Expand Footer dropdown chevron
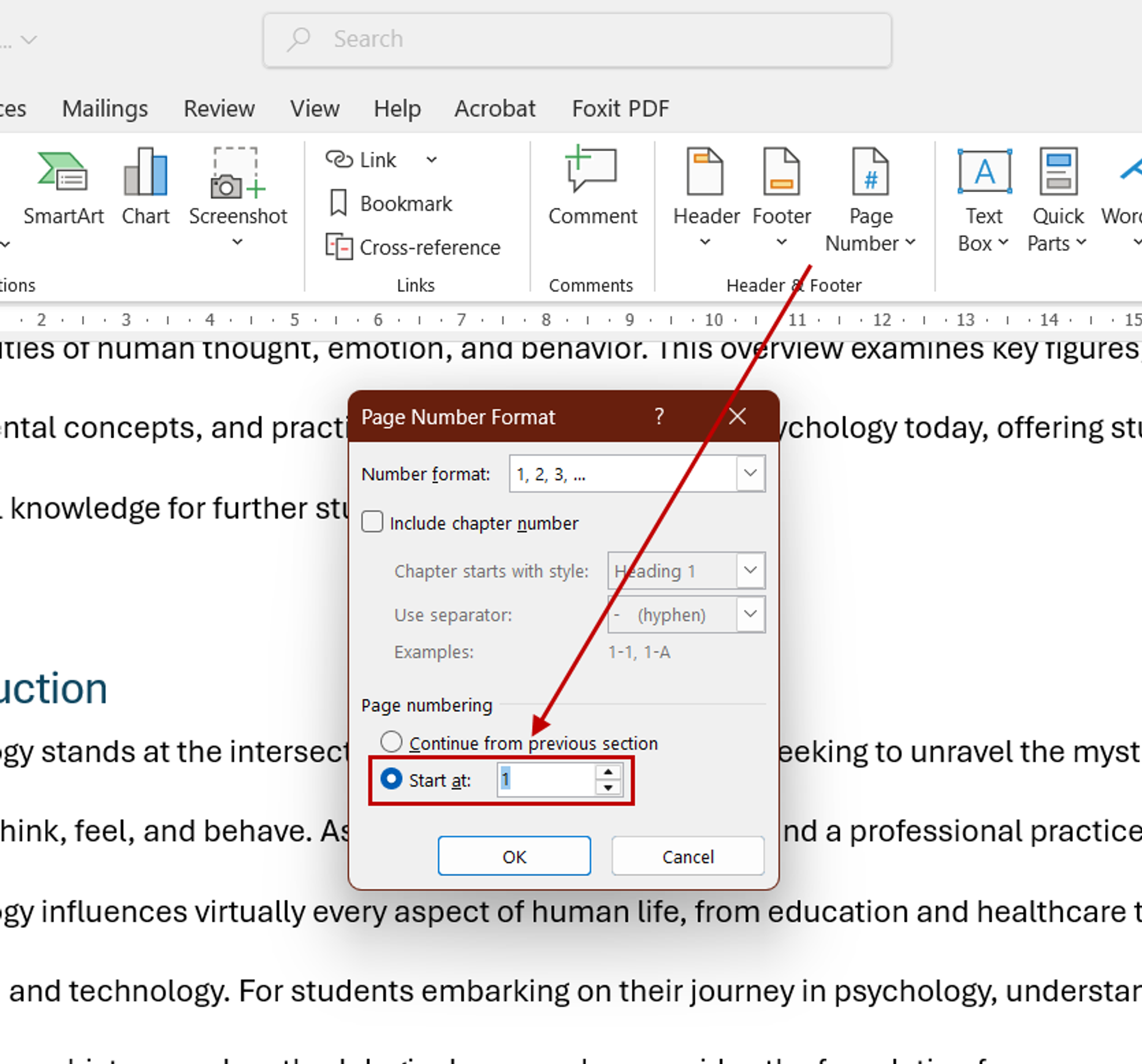 tap(782, 242)
